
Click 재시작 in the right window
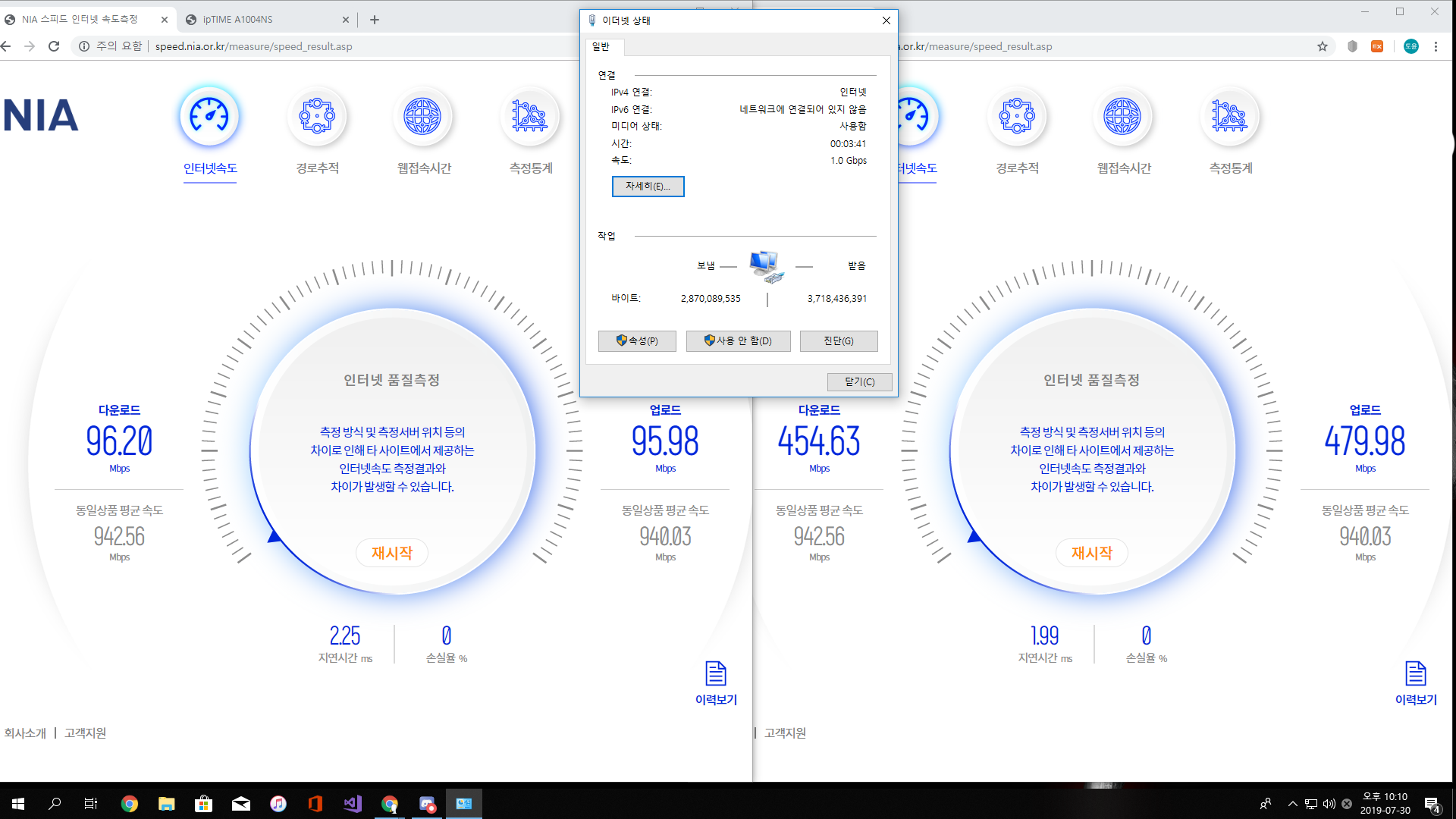1092,553
